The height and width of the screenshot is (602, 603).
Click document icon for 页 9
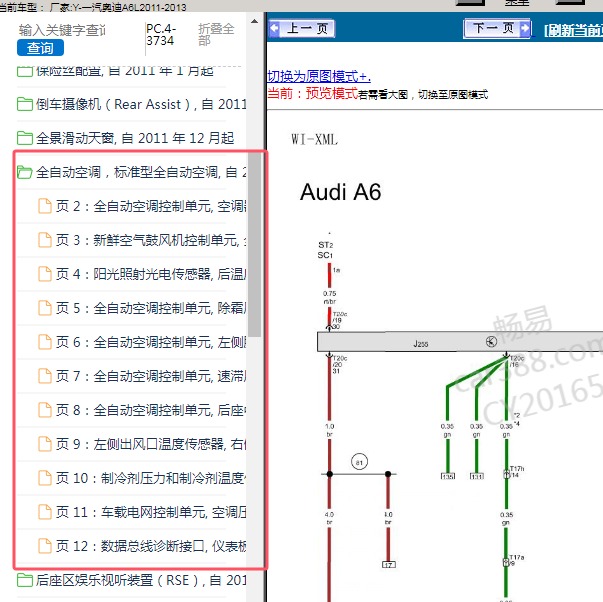pos(45,444)
